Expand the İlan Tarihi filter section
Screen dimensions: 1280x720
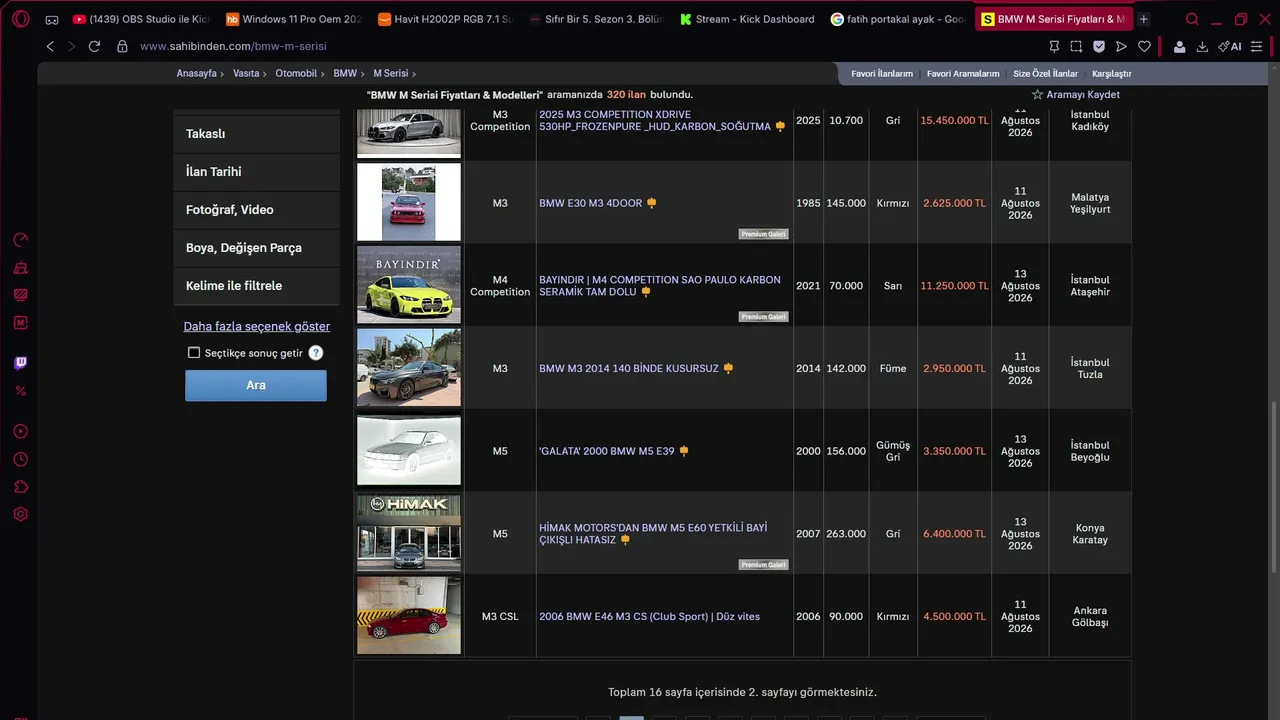pyautogui.click(x=256, y=172)
